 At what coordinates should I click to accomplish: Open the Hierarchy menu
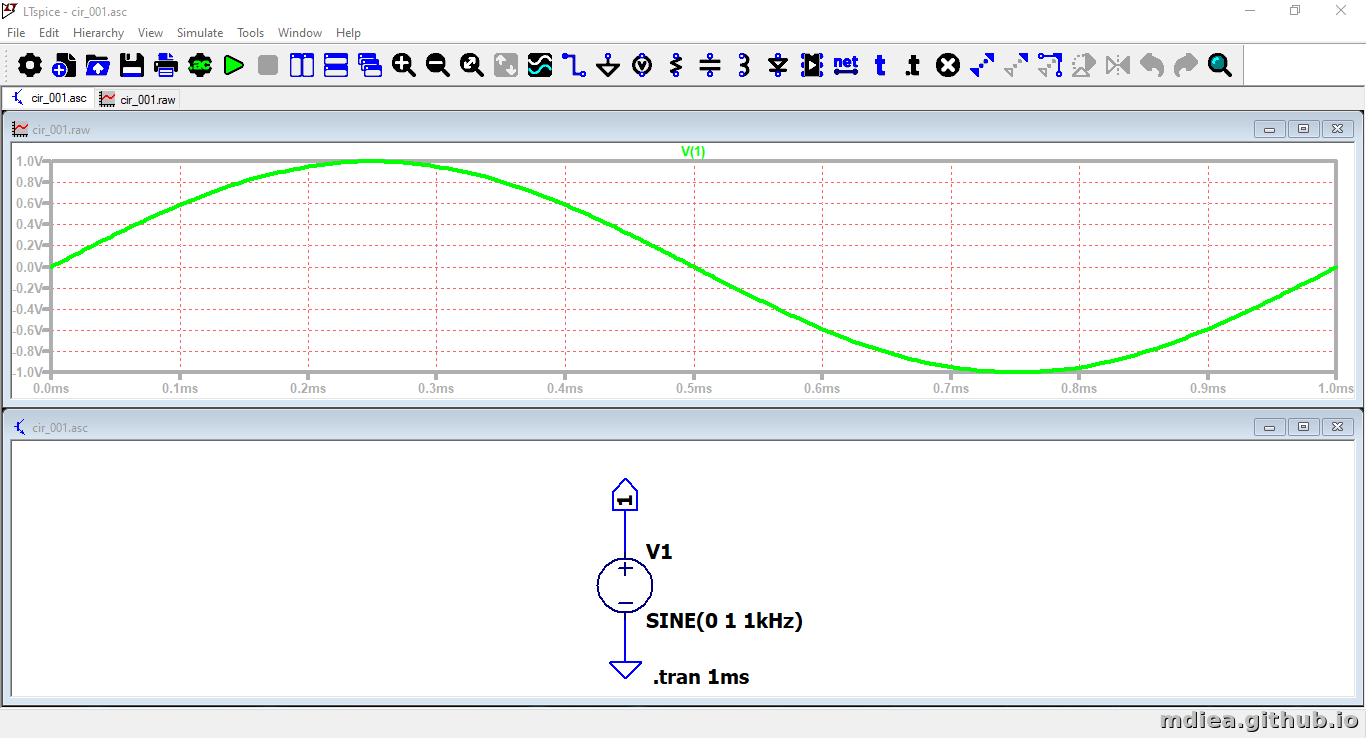click(98, 33)
